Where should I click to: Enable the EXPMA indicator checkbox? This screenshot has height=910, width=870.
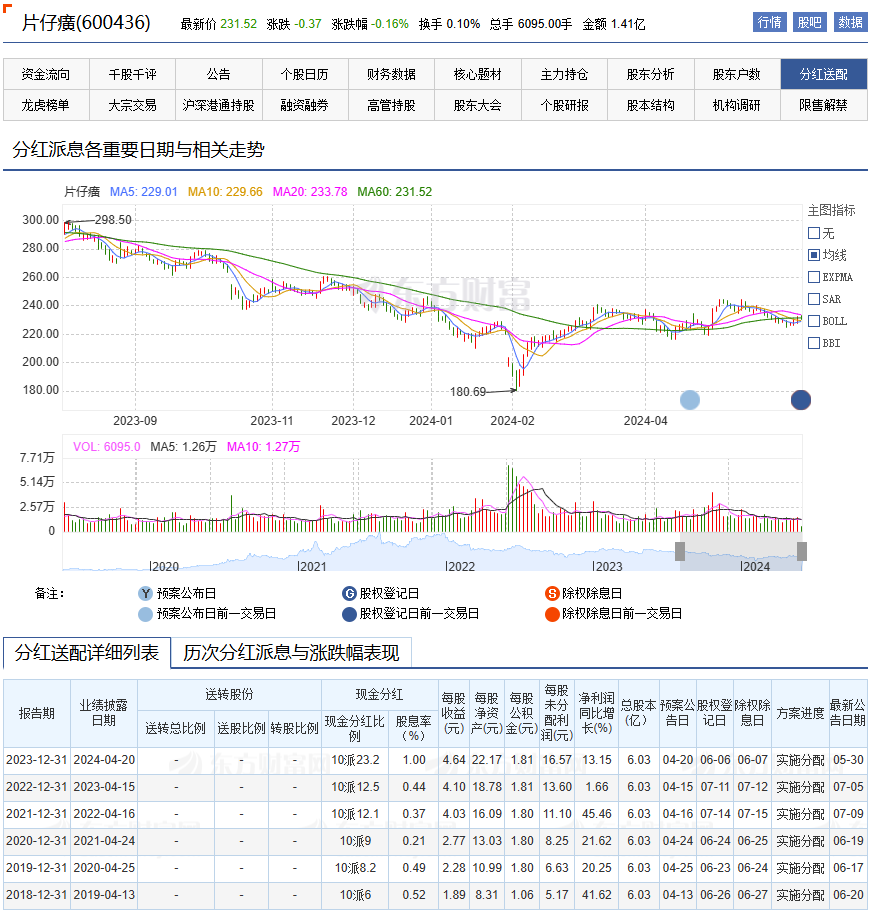814,277
